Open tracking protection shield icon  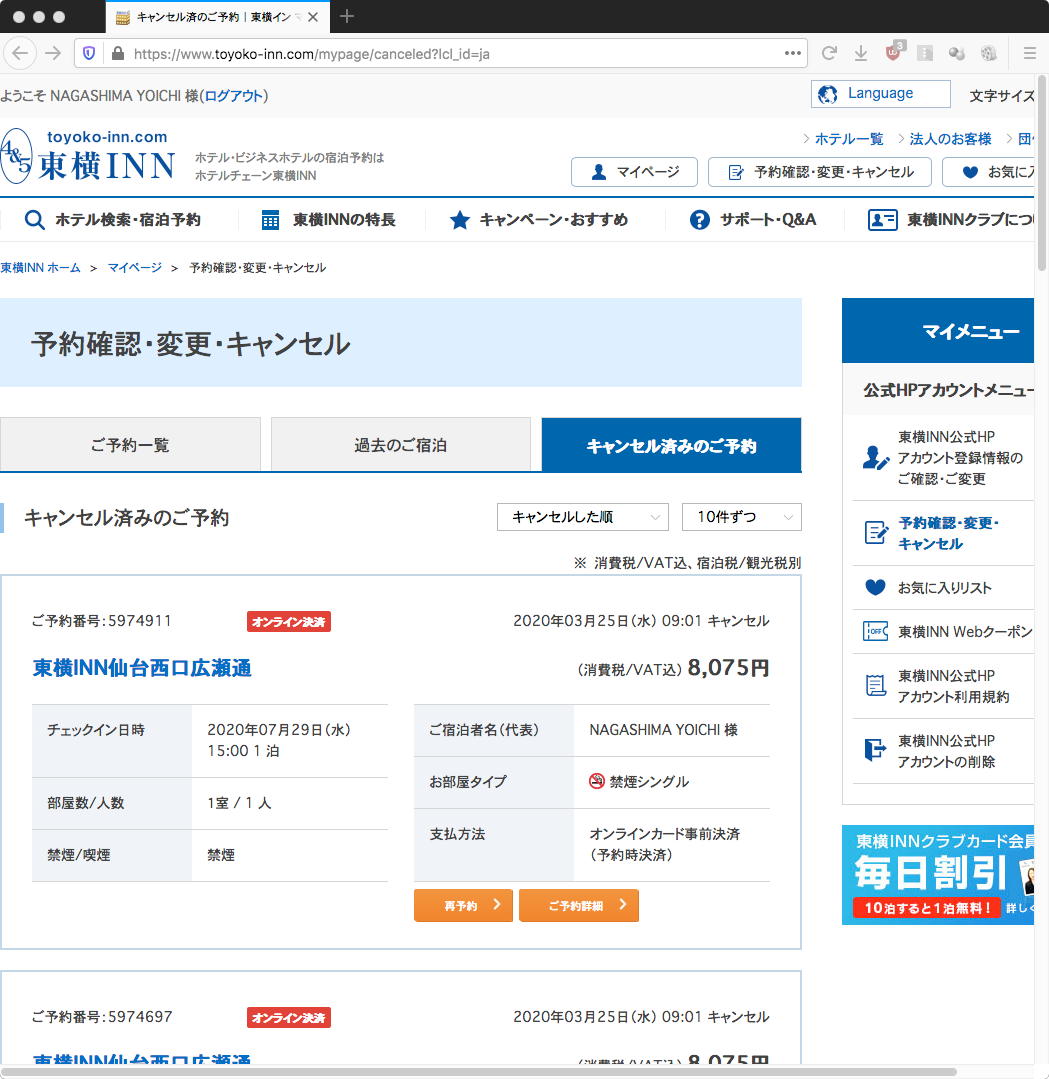pyautogui.click(x=89, y=53)
